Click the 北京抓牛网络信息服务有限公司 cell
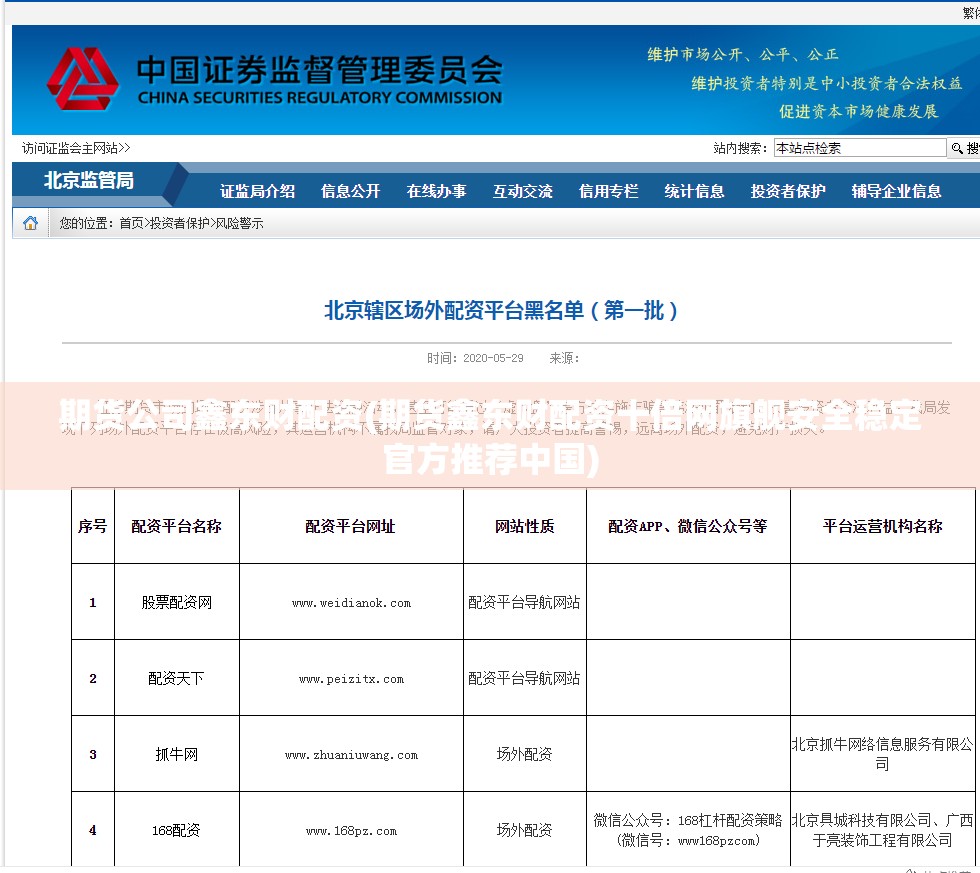The image size is (980, 873). click(x=882, y=754)
